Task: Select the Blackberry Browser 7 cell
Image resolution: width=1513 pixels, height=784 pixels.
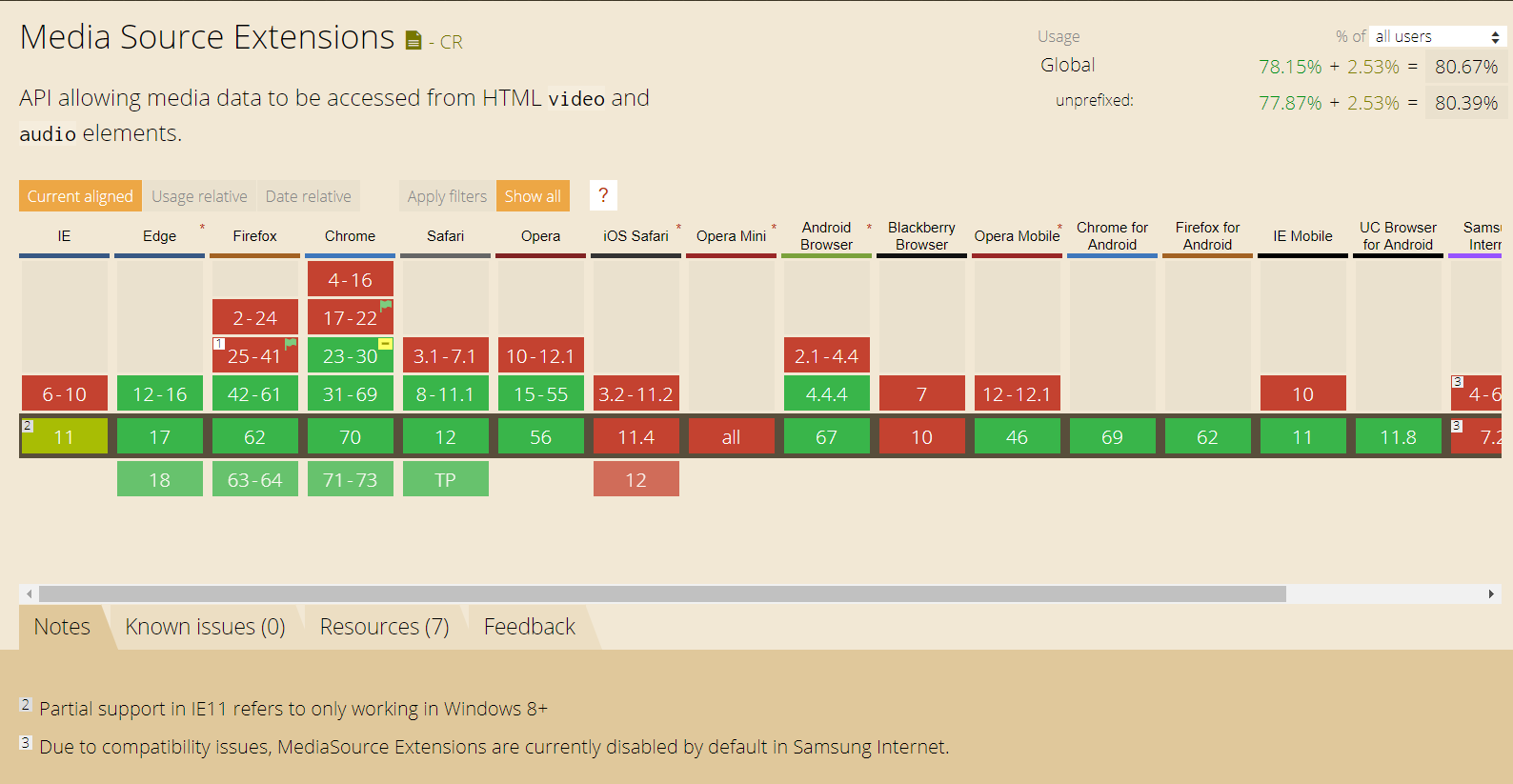Action: pos(922,393)
